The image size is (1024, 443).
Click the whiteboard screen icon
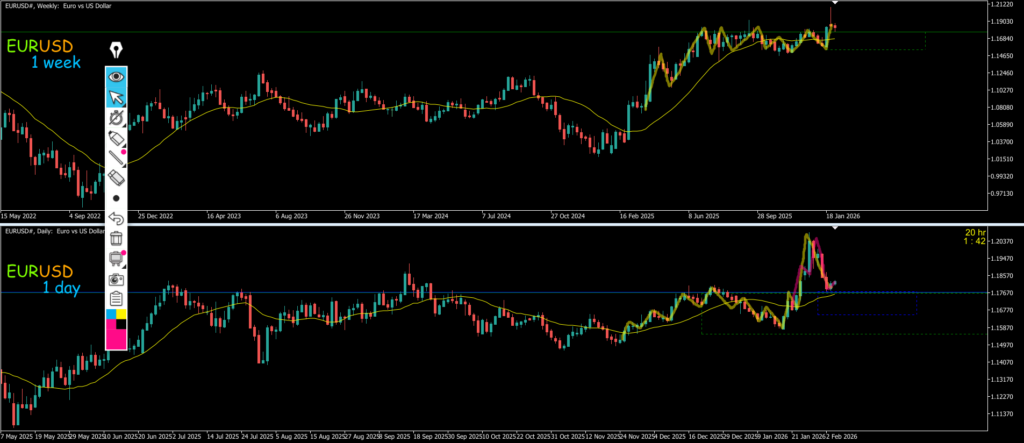click(x=117, y=259)
